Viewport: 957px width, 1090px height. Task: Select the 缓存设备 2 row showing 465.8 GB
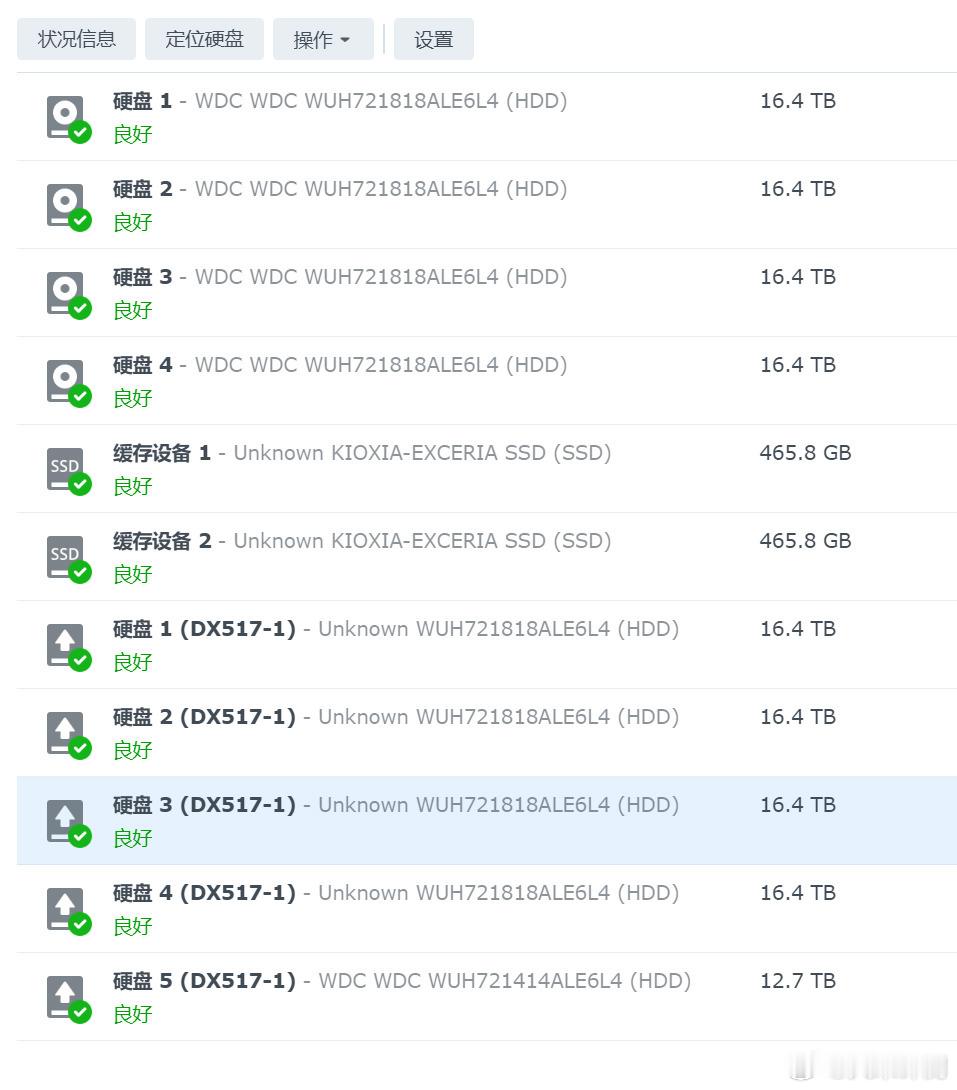point(478,556)
